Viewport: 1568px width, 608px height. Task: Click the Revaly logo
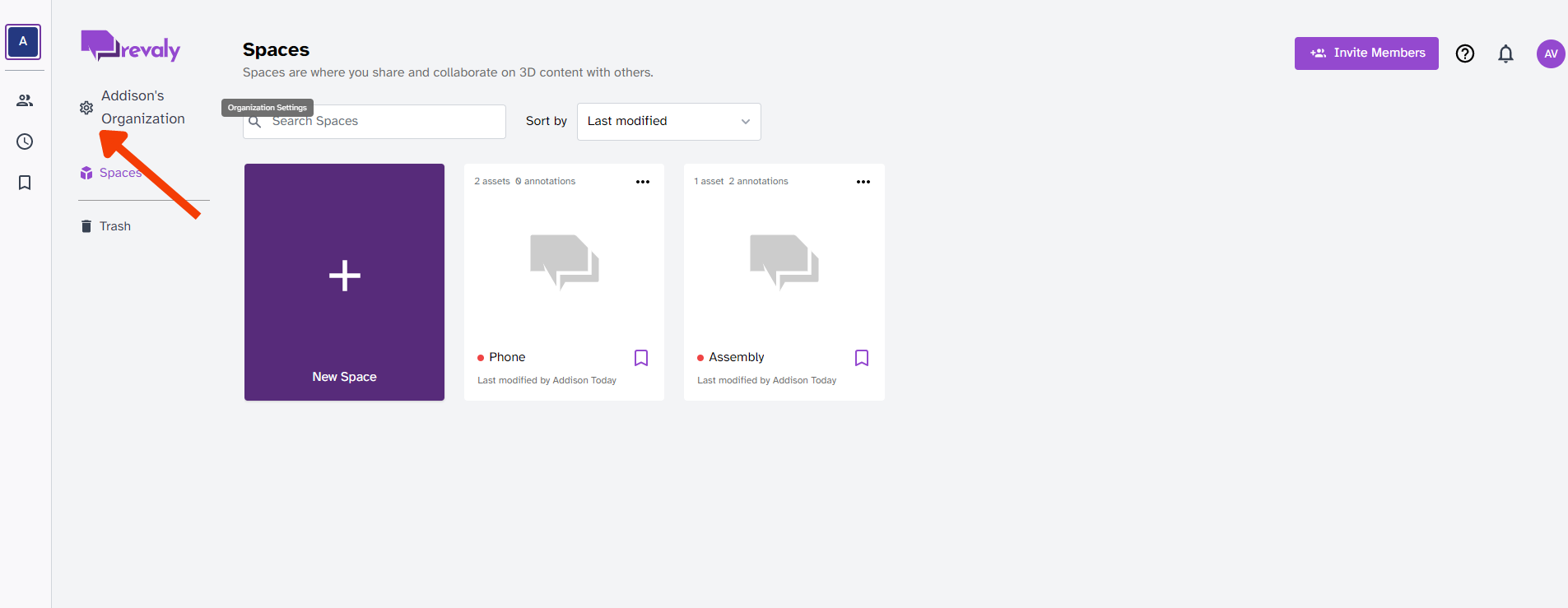point(130,46)
